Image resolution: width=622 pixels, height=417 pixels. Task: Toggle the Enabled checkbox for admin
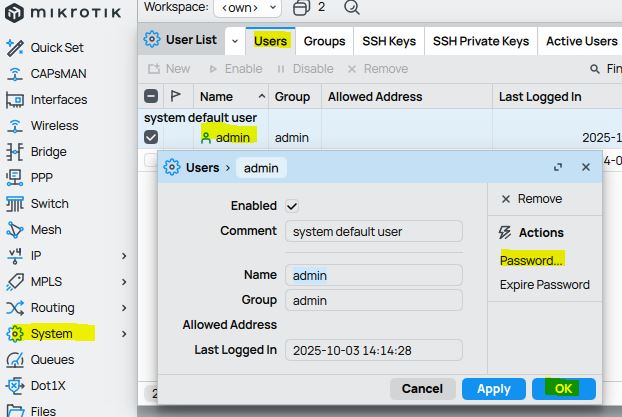pyautogui.click(x=292, y=206)
